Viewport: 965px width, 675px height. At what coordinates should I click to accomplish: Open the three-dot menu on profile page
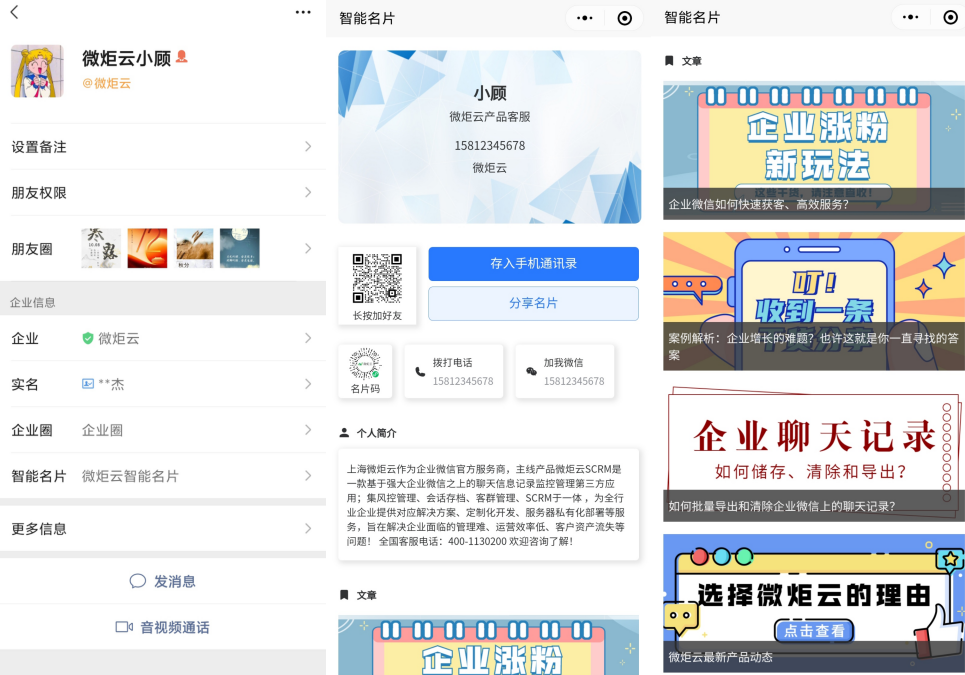click(303, 12)
